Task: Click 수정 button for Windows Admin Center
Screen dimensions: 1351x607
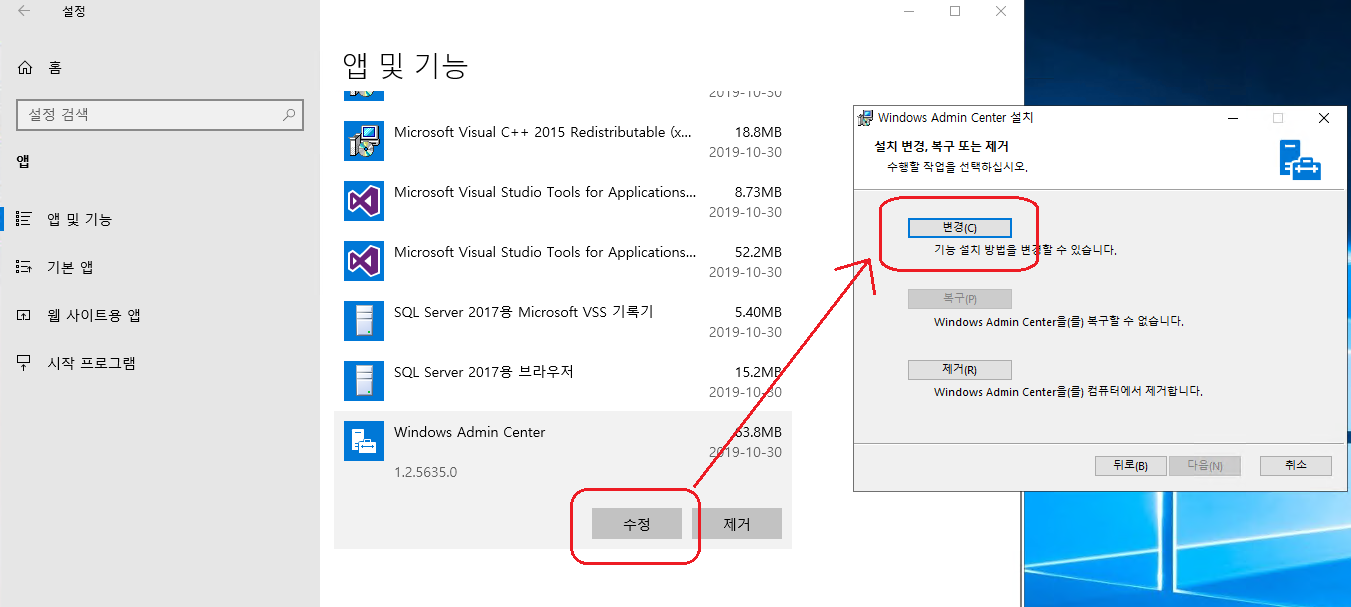Action: [x=637, y=524]
